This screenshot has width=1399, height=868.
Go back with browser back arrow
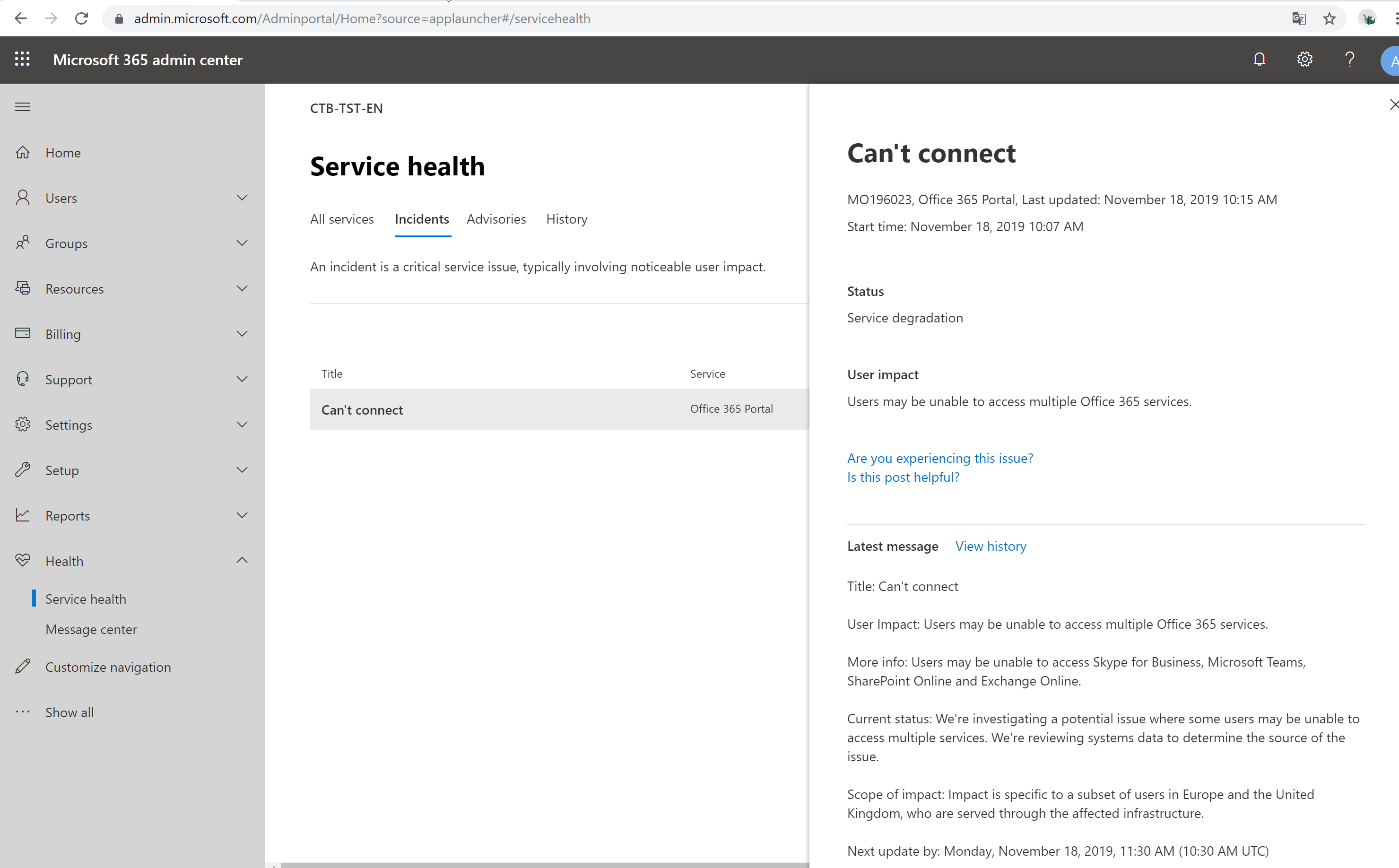[x=21, y=18]
